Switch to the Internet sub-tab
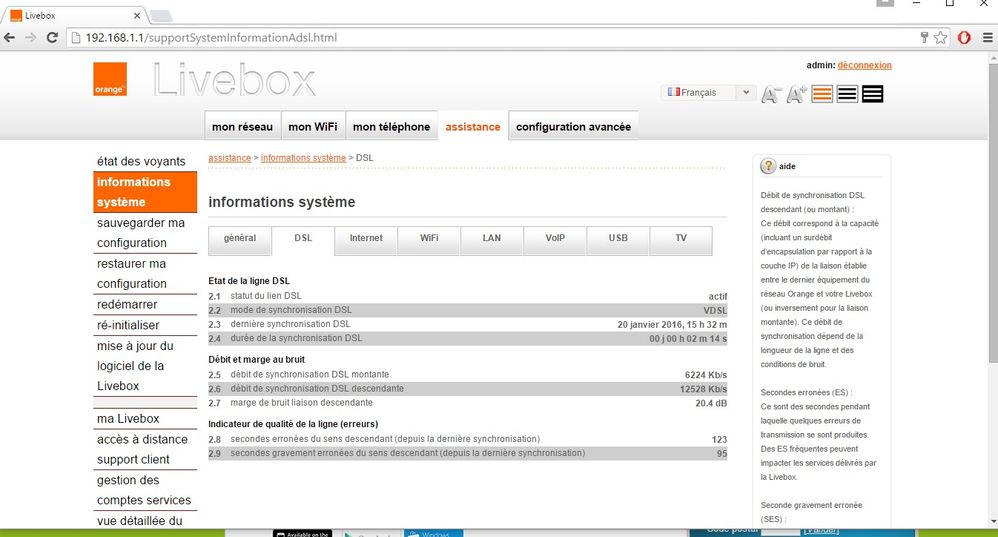Viewport: 998px width, 537px height. coord(366,240)
